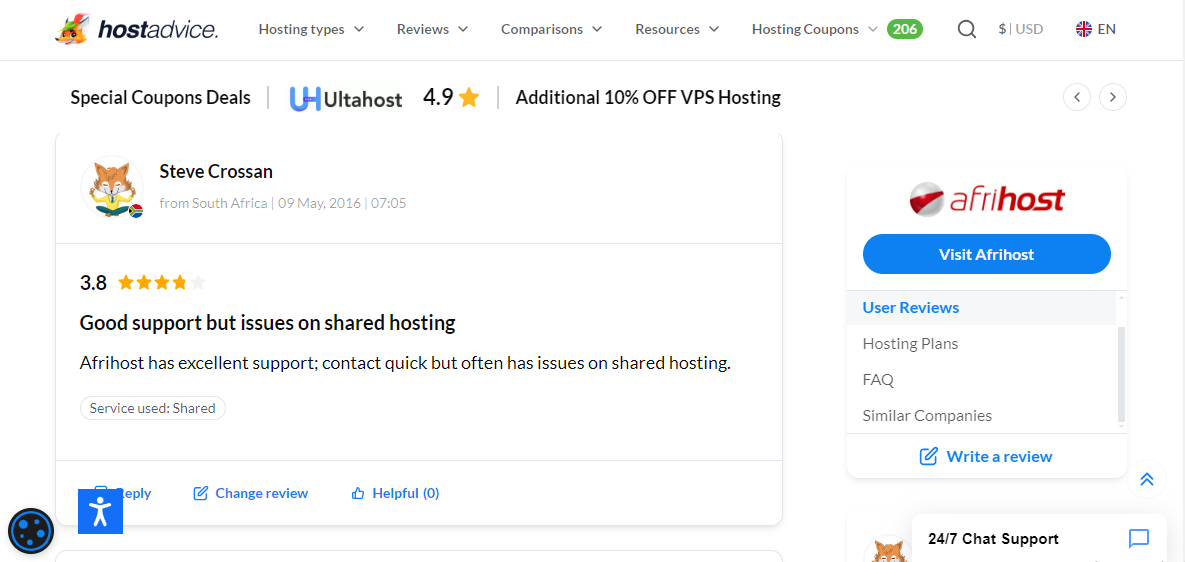Click the Afrihost logo in sidebar
The image size is (1185, 562).
[x=986, y=200]
